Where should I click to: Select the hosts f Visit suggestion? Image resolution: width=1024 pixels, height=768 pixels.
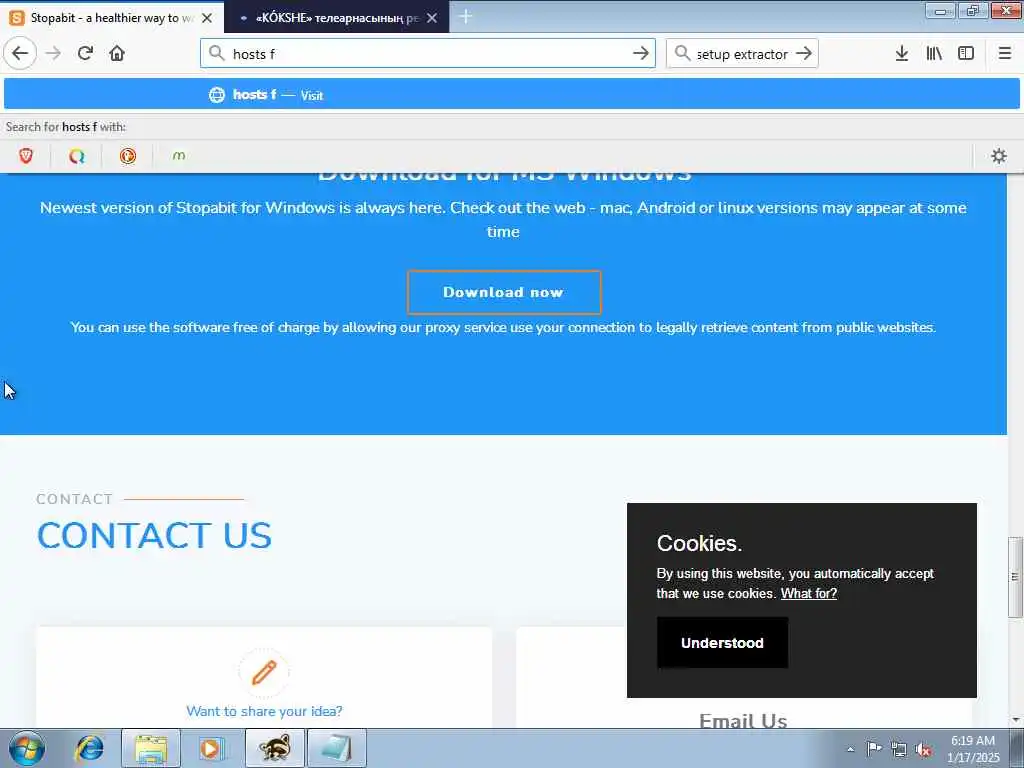click(x=511, y=95)
